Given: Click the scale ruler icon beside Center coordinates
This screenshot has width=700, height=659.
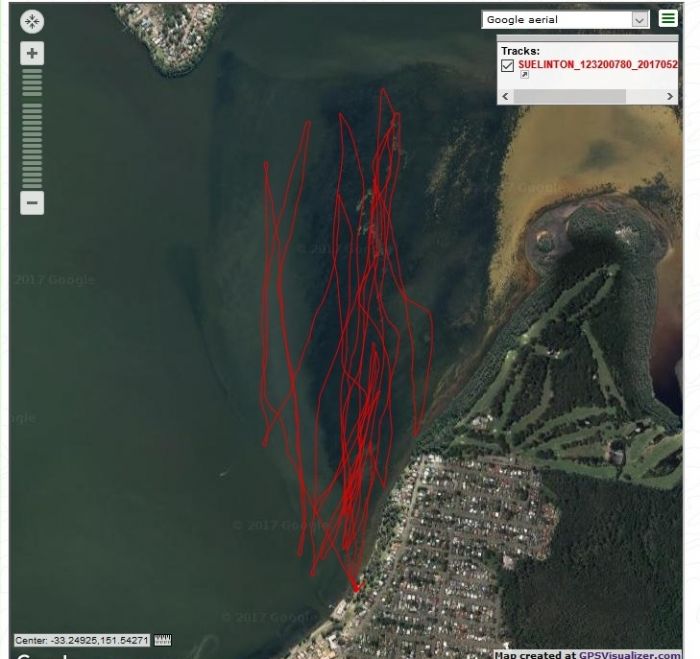Looking at the screenshot, I should pyautogui.click(x=163, y=640).
